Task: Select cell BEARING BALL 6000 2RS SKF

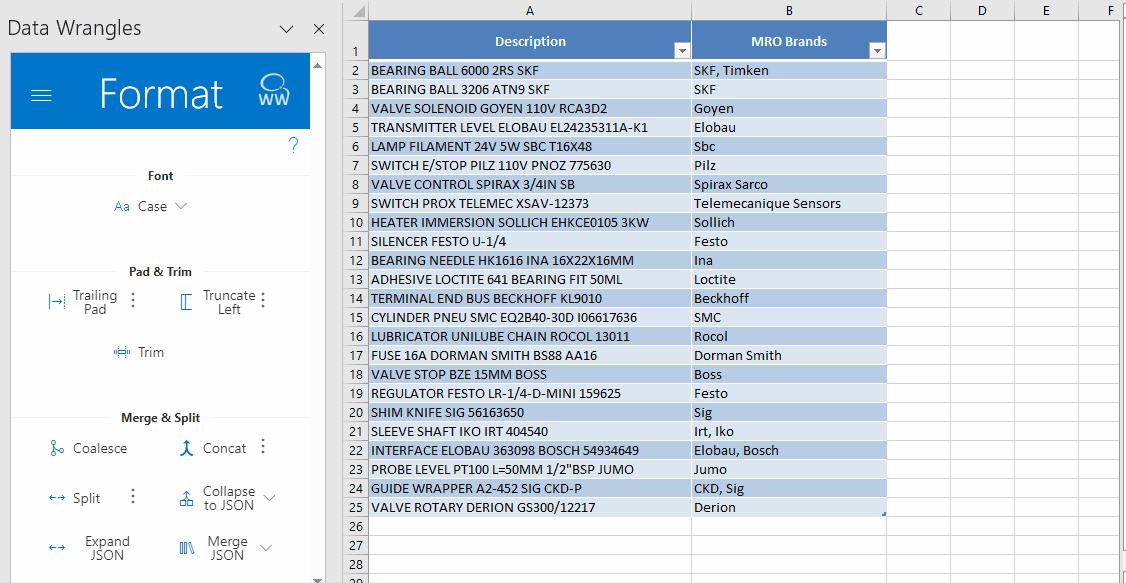Action: [530, 70]
